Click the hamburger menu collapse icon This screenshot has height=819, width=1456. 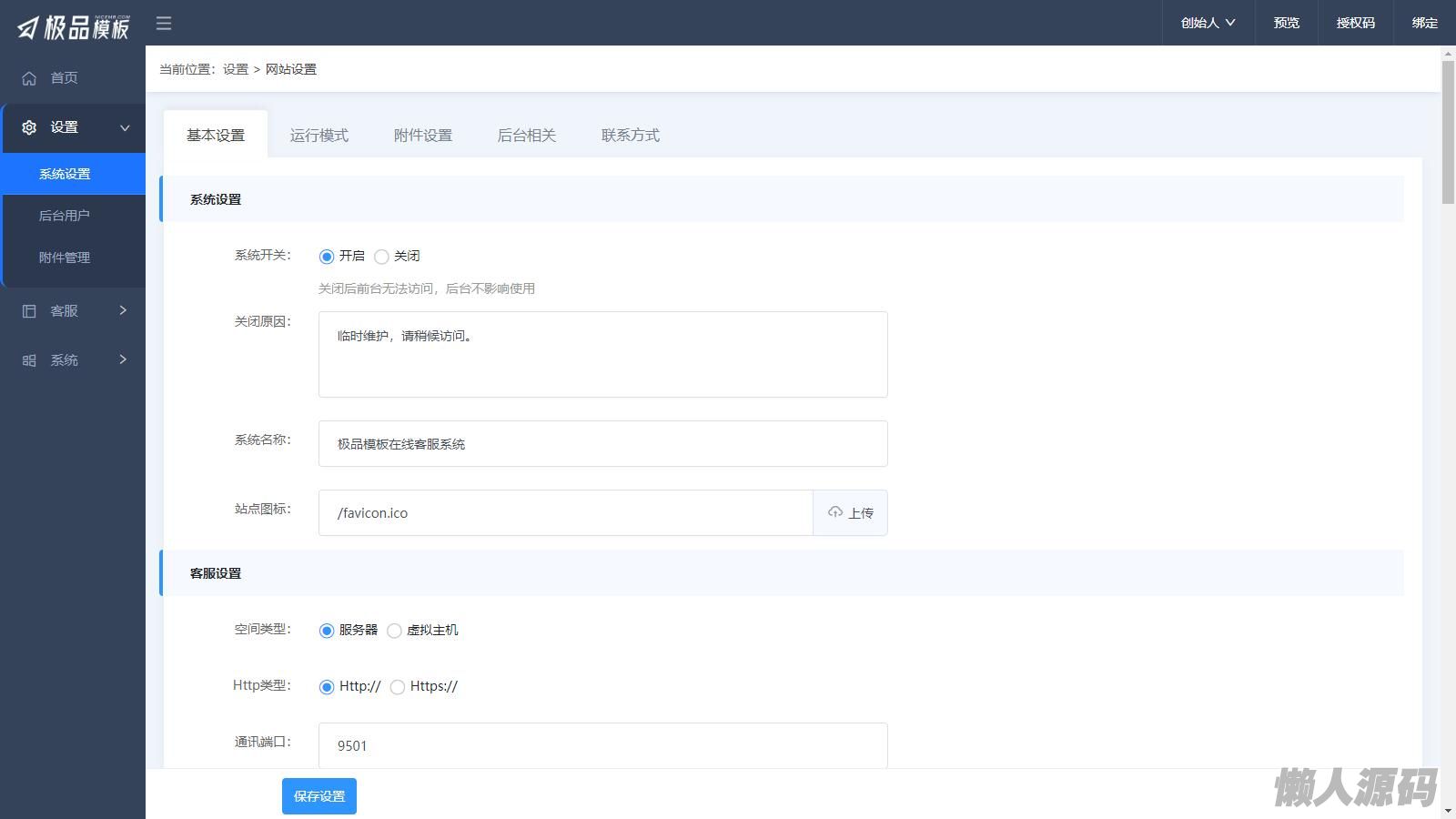[x=164, y=24]
